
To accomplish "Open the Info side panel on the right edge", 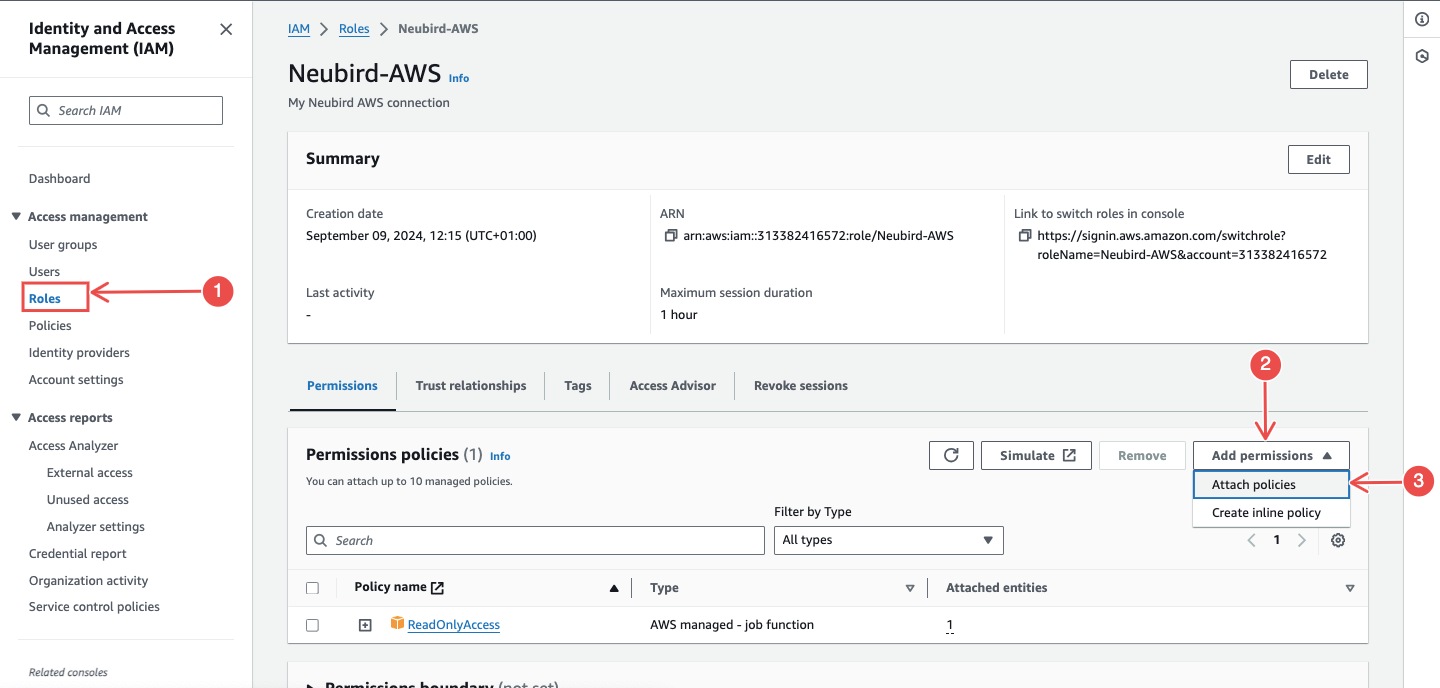I will point(1422,18).
